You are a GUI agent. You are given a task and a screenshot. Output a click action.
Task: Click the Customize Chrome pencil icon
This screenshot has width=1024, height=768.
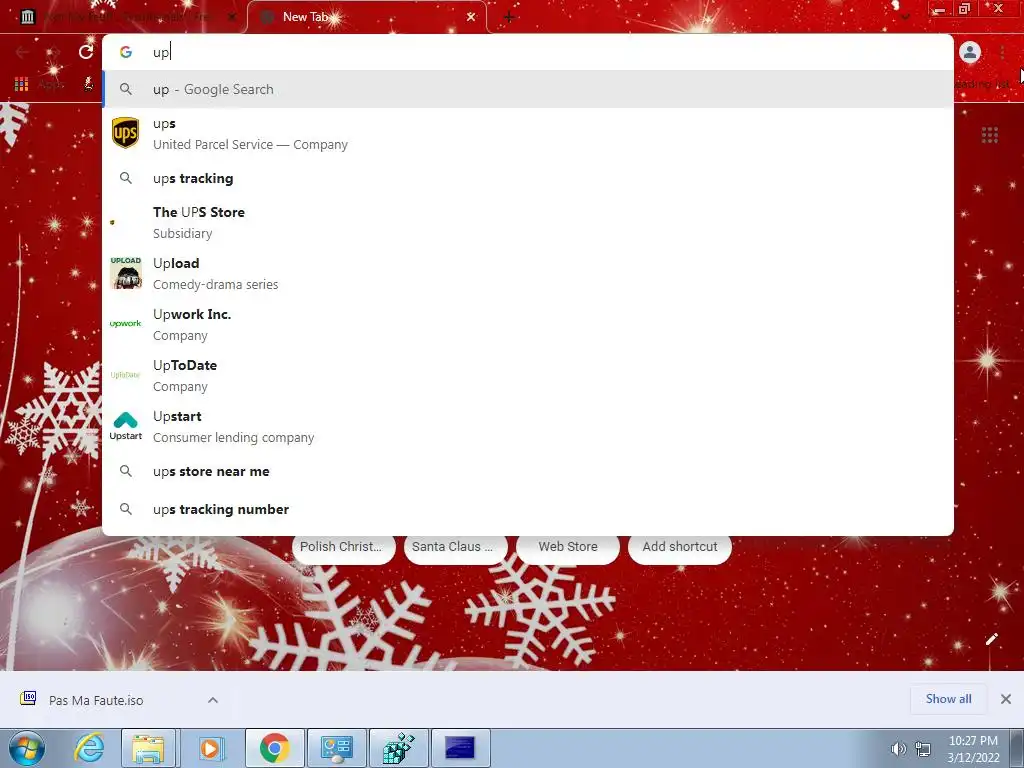[991, 639]
